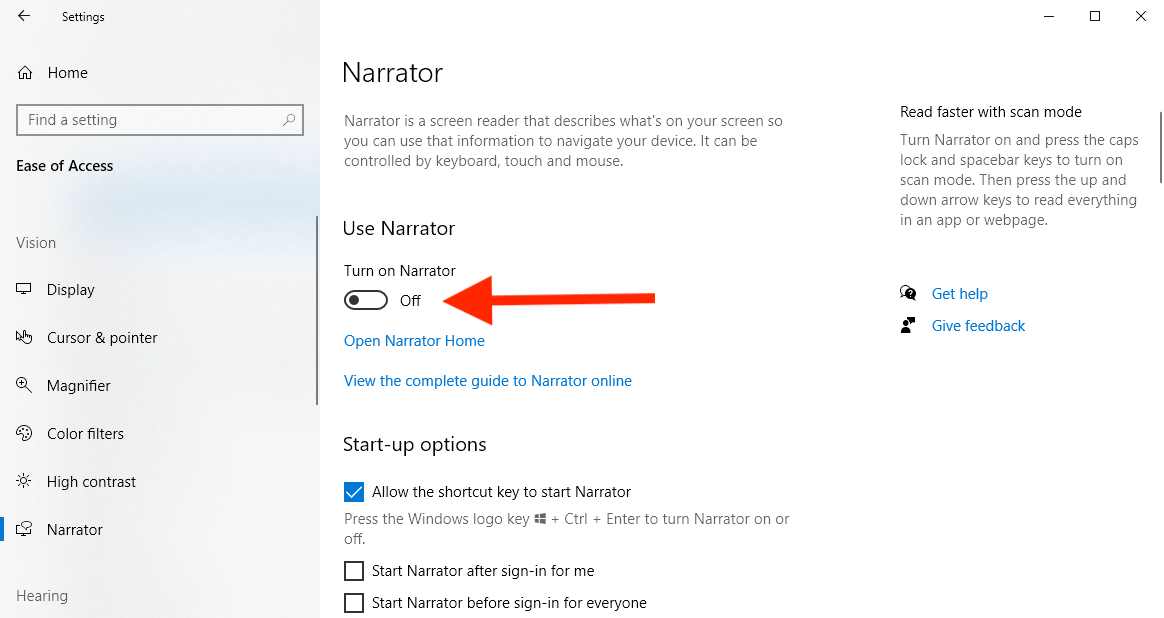Viewport: 1164px width, 618px height.
Task: Click the Get help link
Action: pyautogui.click(x=959, y=293)
